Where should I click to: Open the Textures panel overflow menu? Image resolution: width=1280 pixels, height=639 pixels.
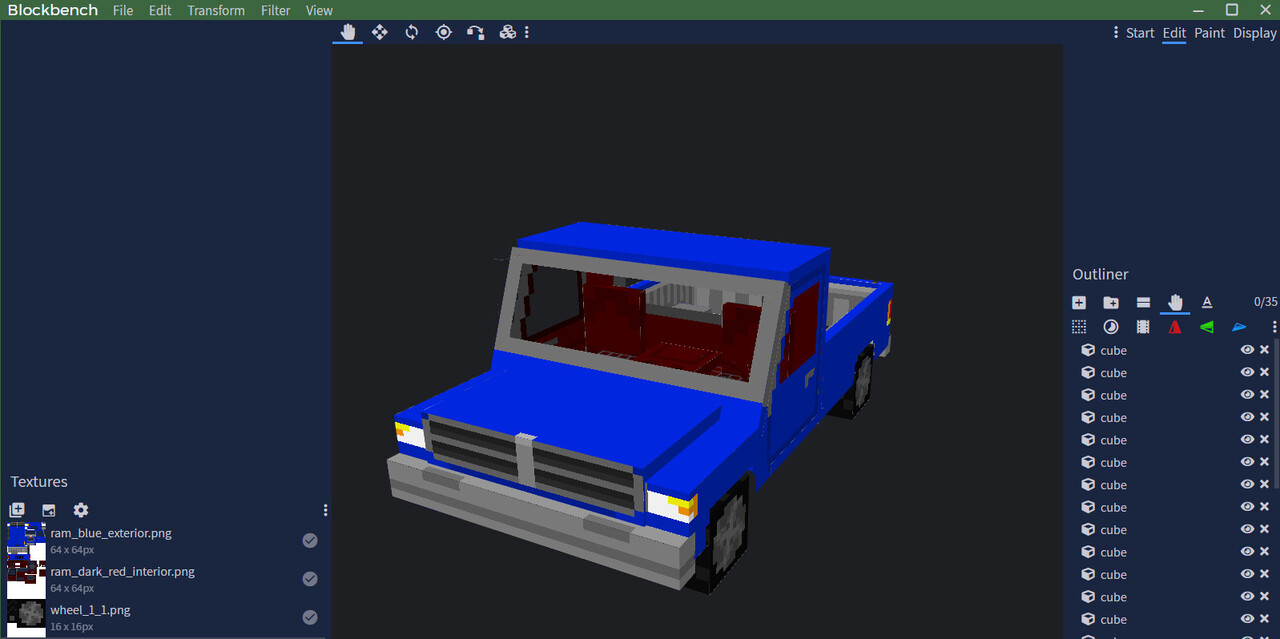click(x=325, y=510)
